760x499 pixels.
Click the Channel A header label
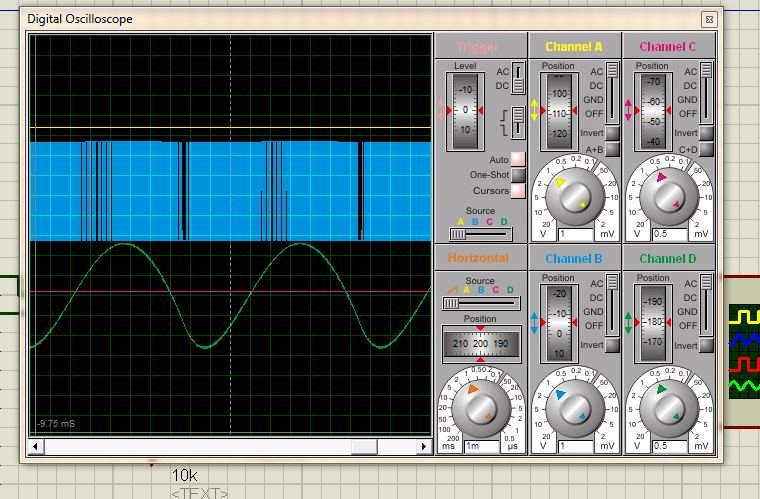click(x=573, y=47)
